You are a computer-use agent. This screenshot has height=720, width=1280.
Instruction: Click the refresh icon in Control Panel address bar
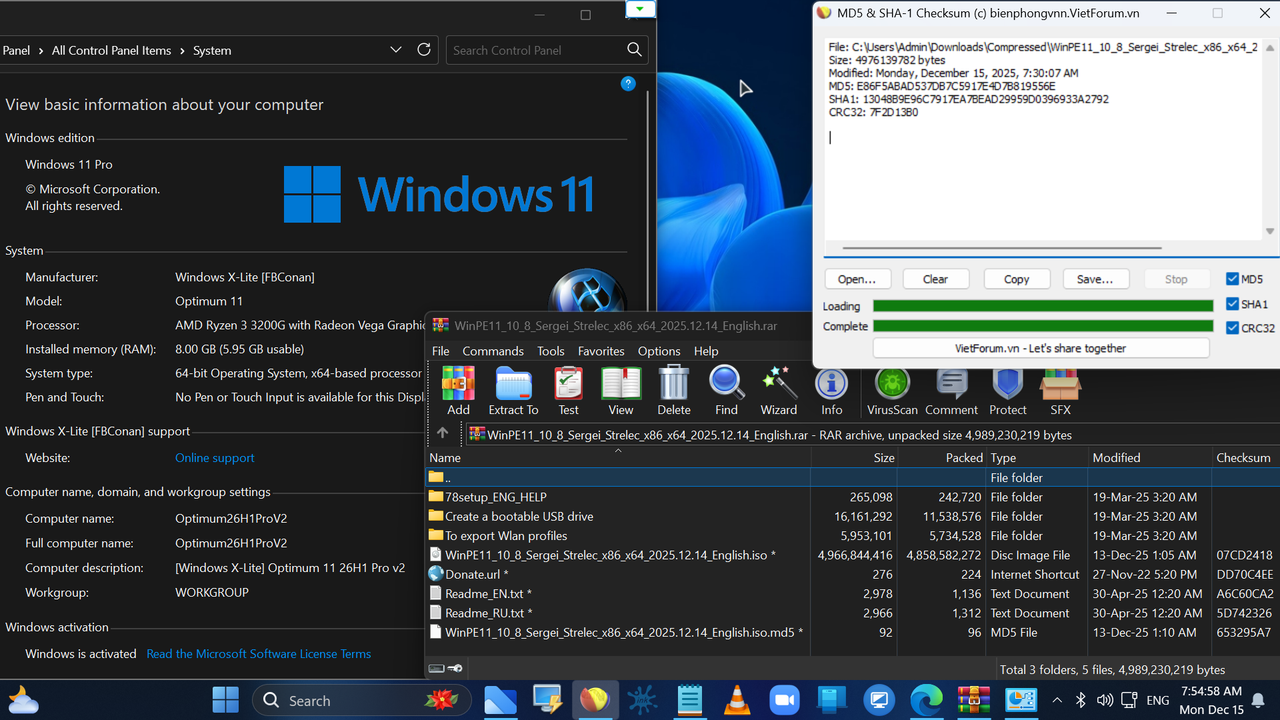point(424,50)
